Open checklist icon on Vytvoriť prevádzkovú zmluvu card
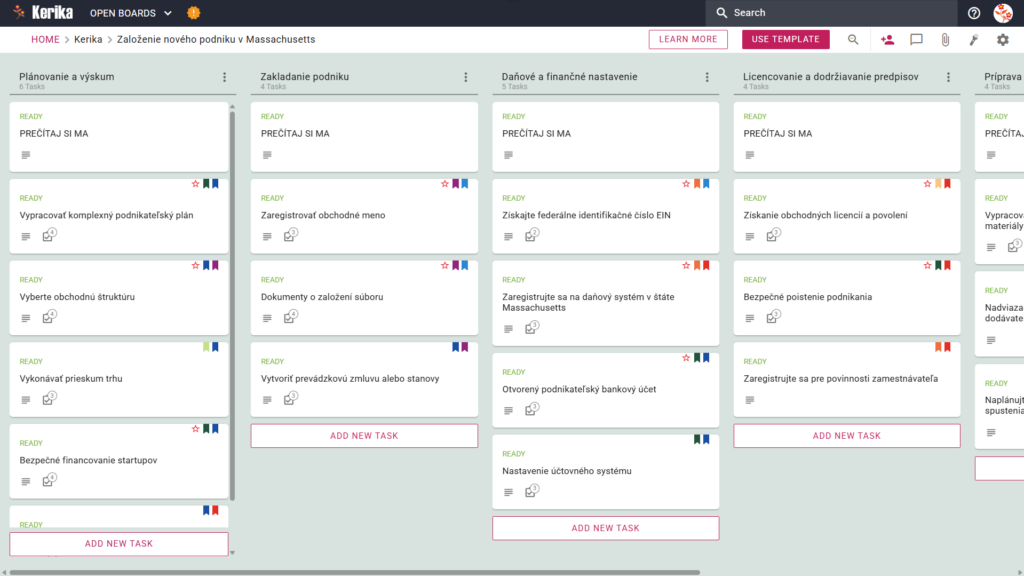This screenshot has height=576, width=1024. point(291,398)
